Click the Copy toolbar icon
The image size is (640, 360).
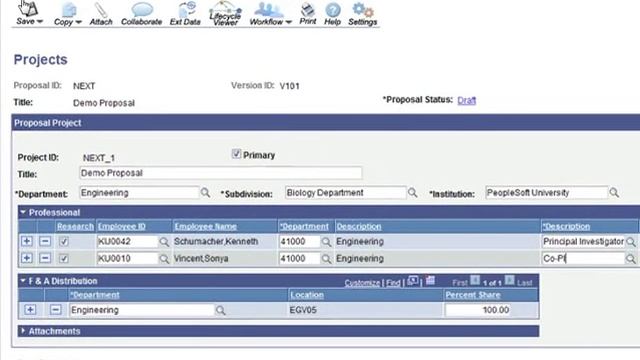pos(69,10)
